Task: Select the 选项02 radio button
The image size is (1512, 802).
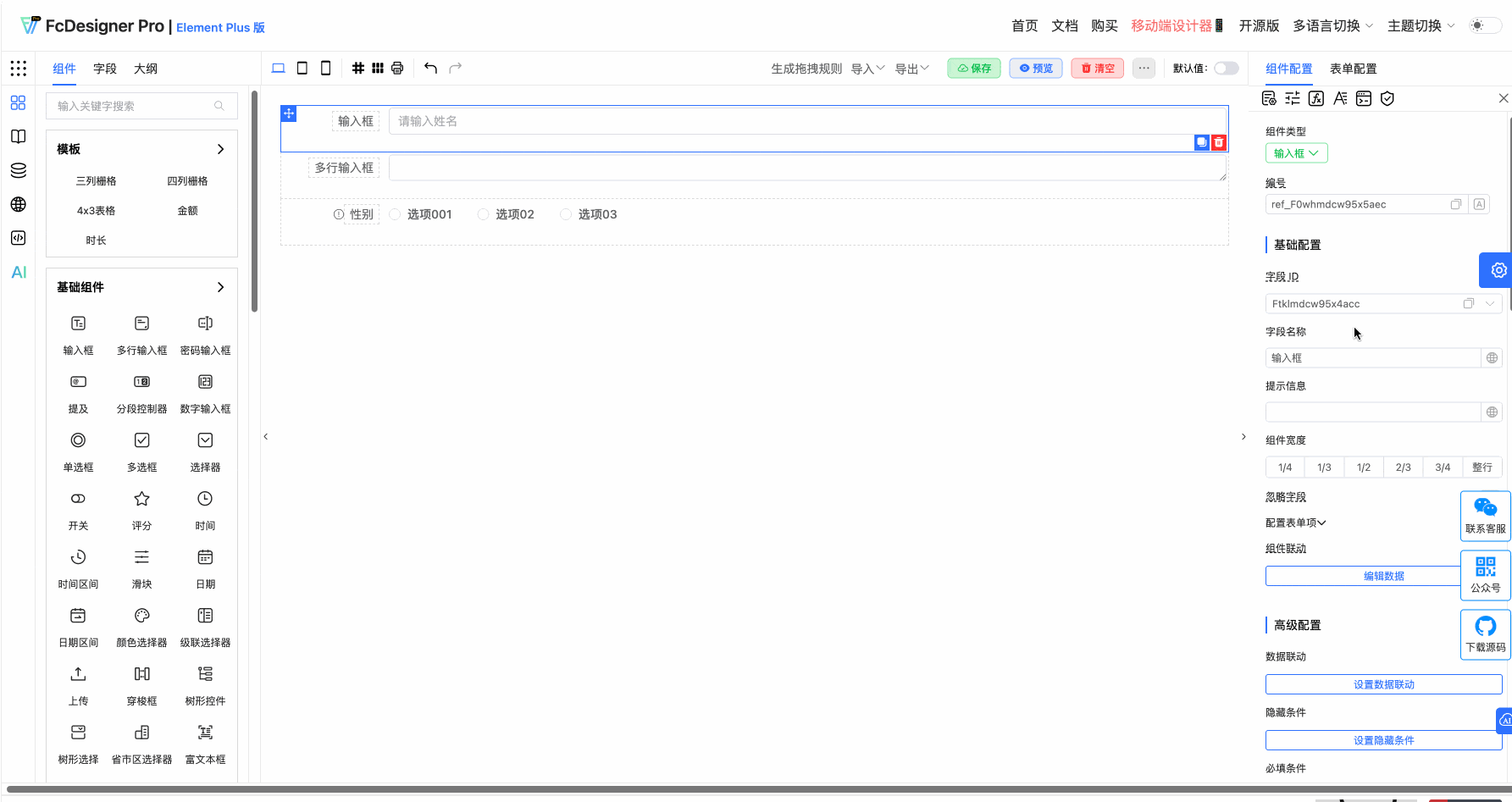Action: point(483,214)
